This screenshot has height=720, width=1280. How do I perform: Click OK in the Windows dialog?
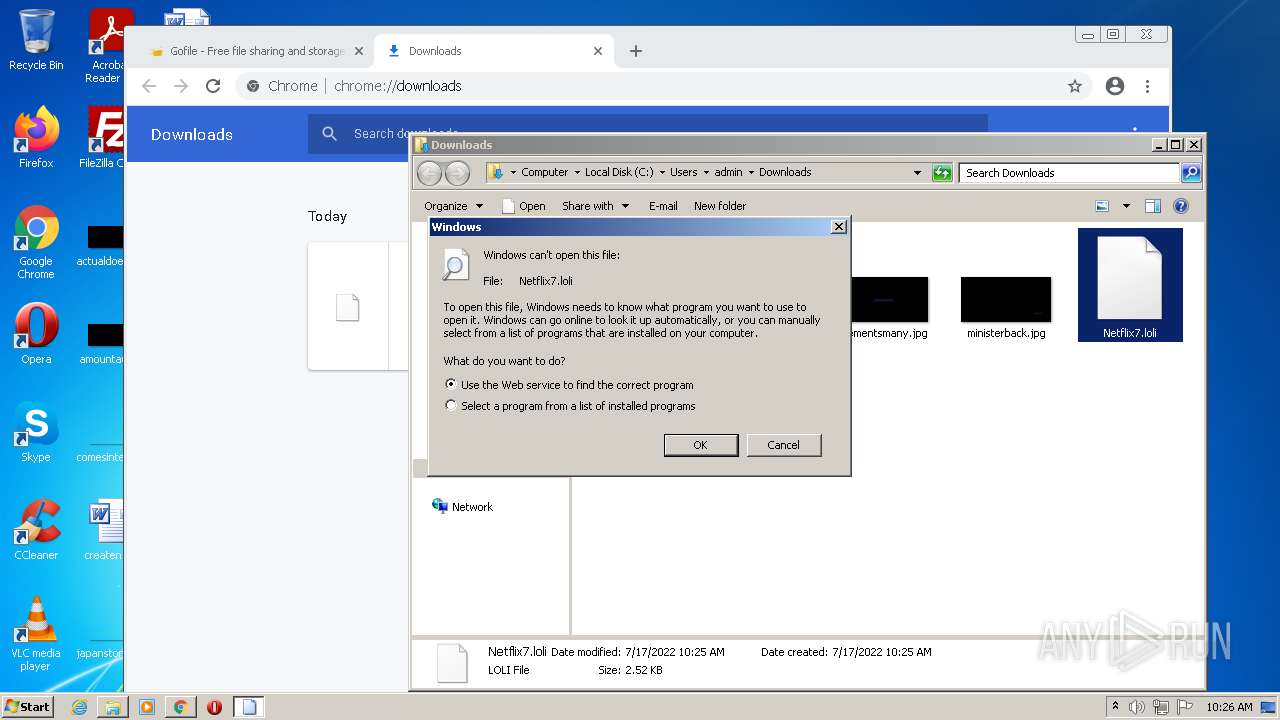tap(701, 445)
